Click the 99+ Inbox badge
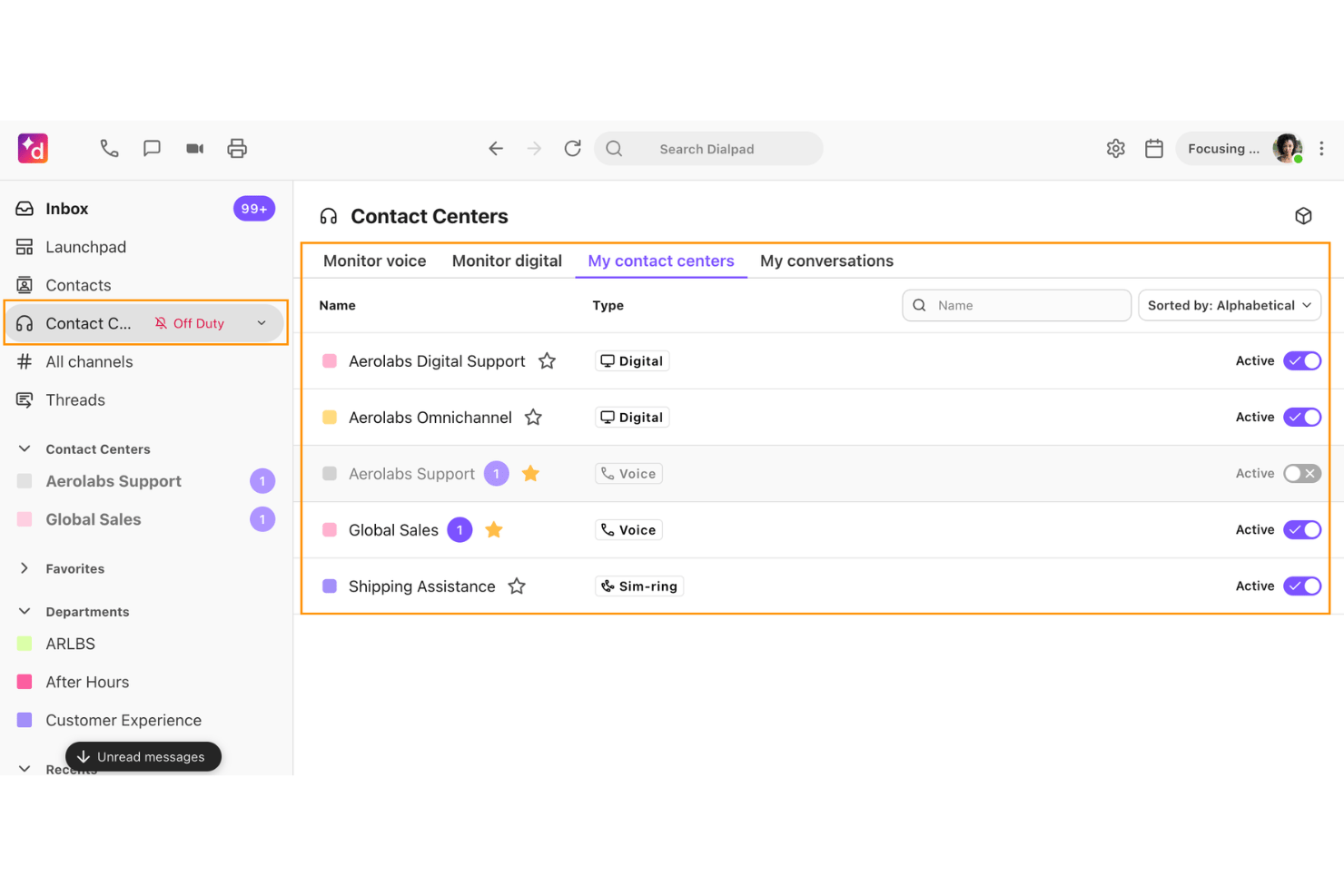The width and height of the screenshot is (1344, 896). click(x=254, y=209)
